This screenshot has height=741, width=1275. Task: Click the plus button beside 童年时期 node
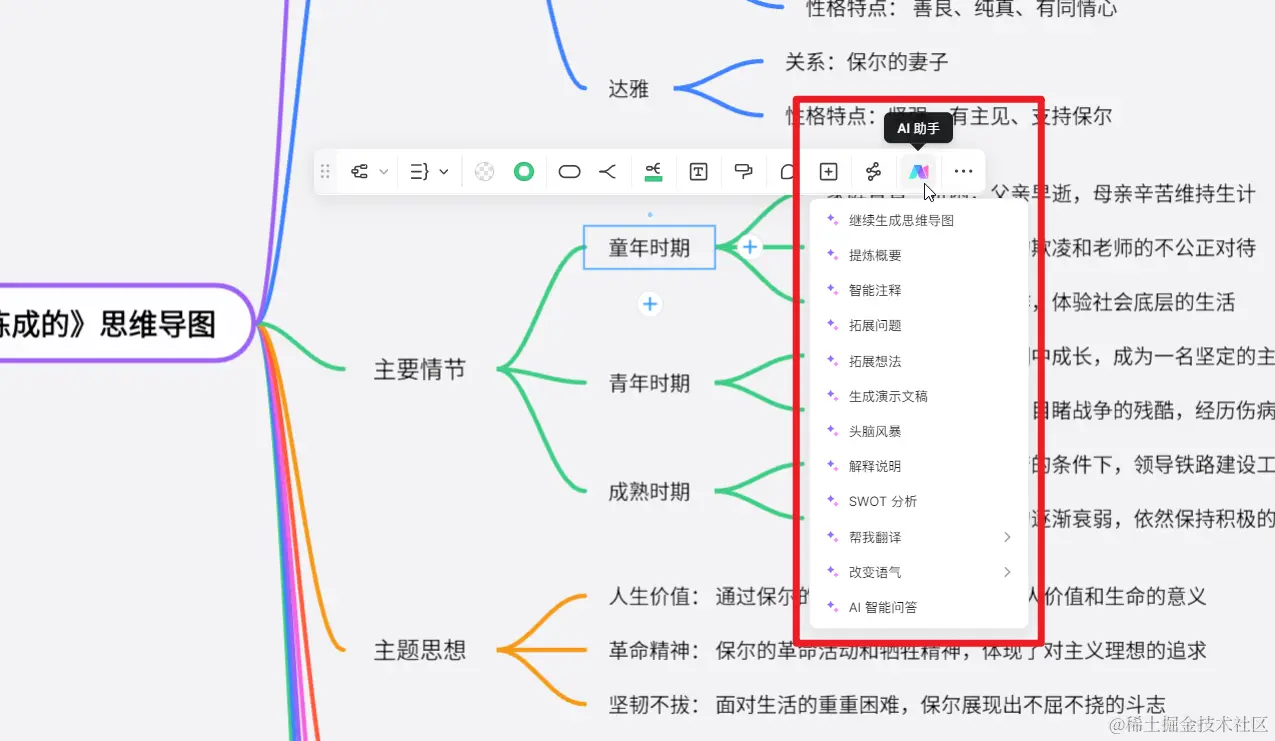(x=748, y=245)
